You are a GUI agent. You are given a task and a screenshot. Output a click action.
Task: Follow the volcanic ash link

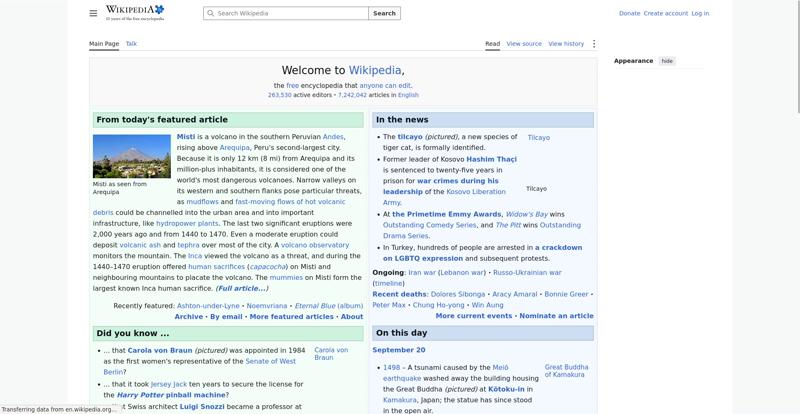click(140, 245)
